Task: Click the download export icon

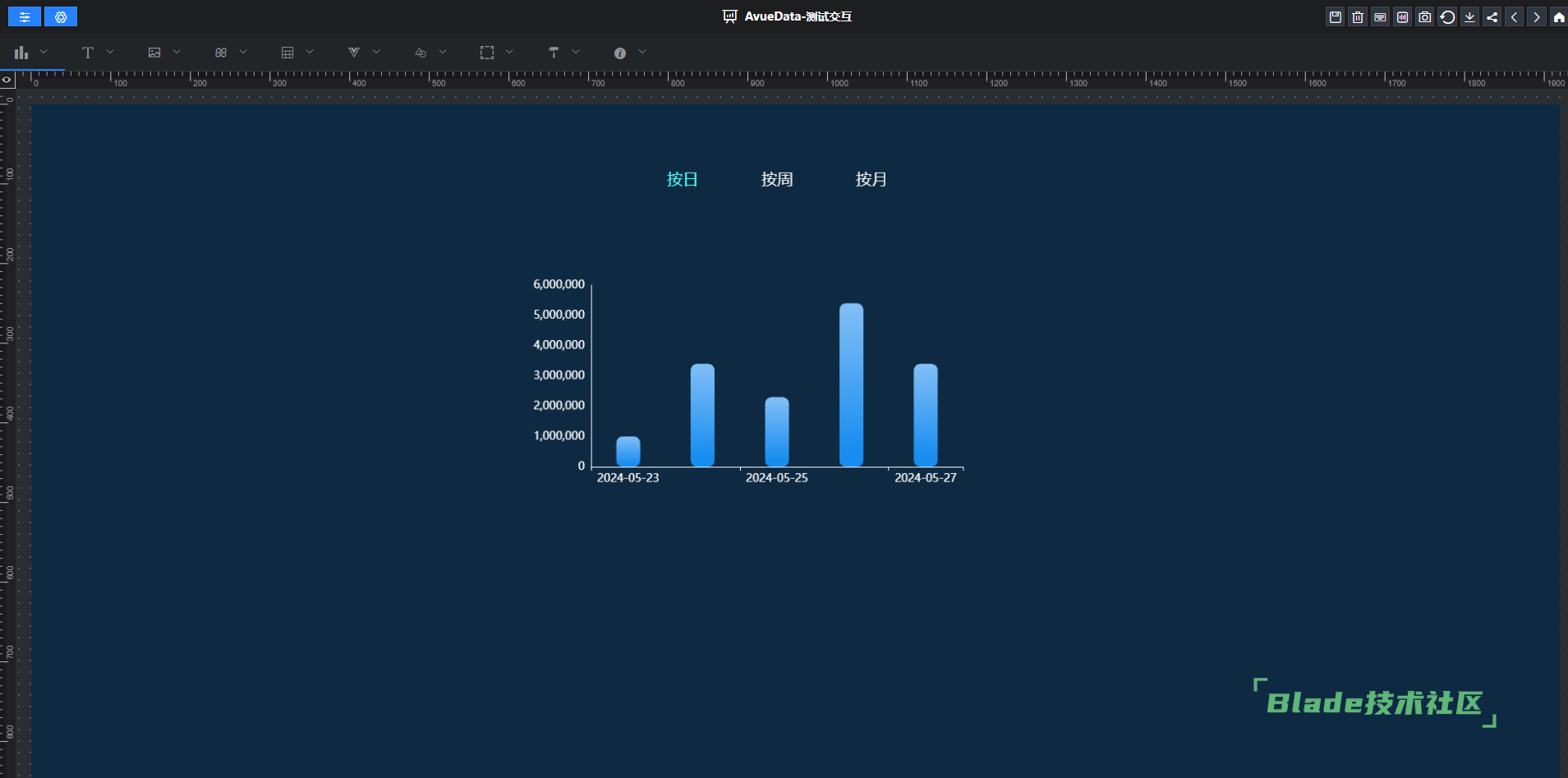Action: click(1469, 16)
